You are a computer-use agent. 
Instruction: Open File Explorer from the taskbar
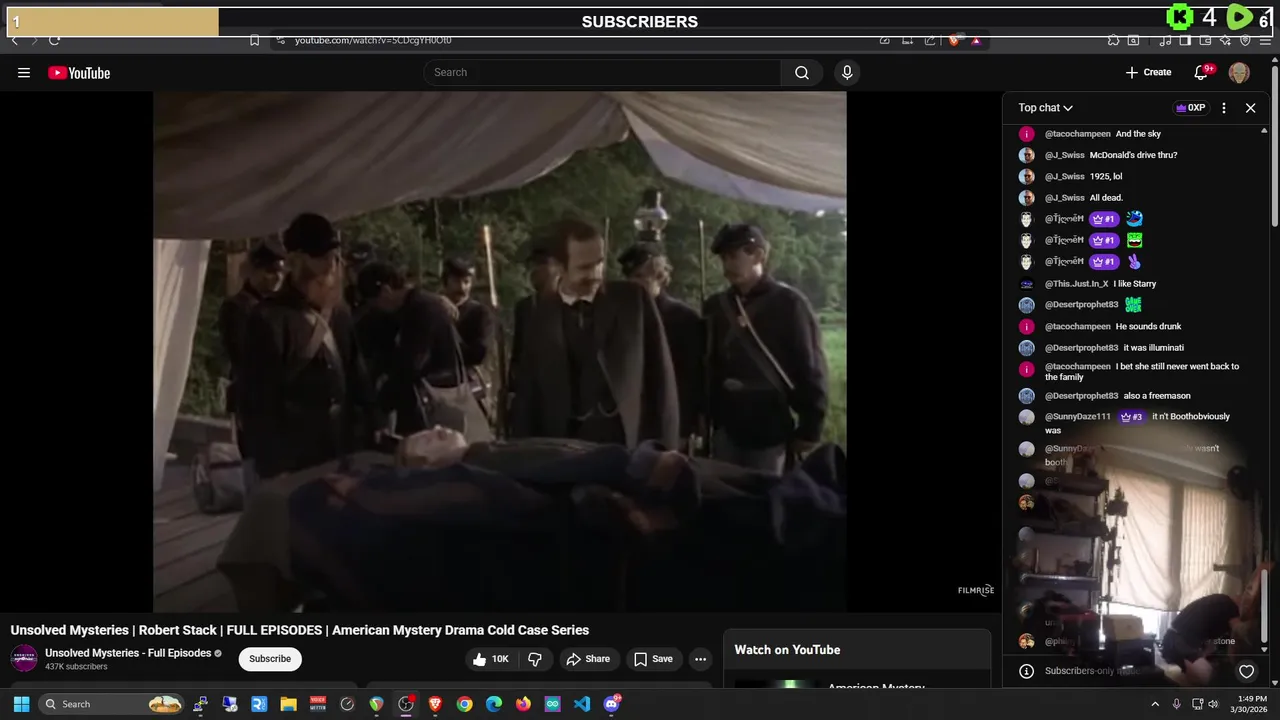pos(288,704)
